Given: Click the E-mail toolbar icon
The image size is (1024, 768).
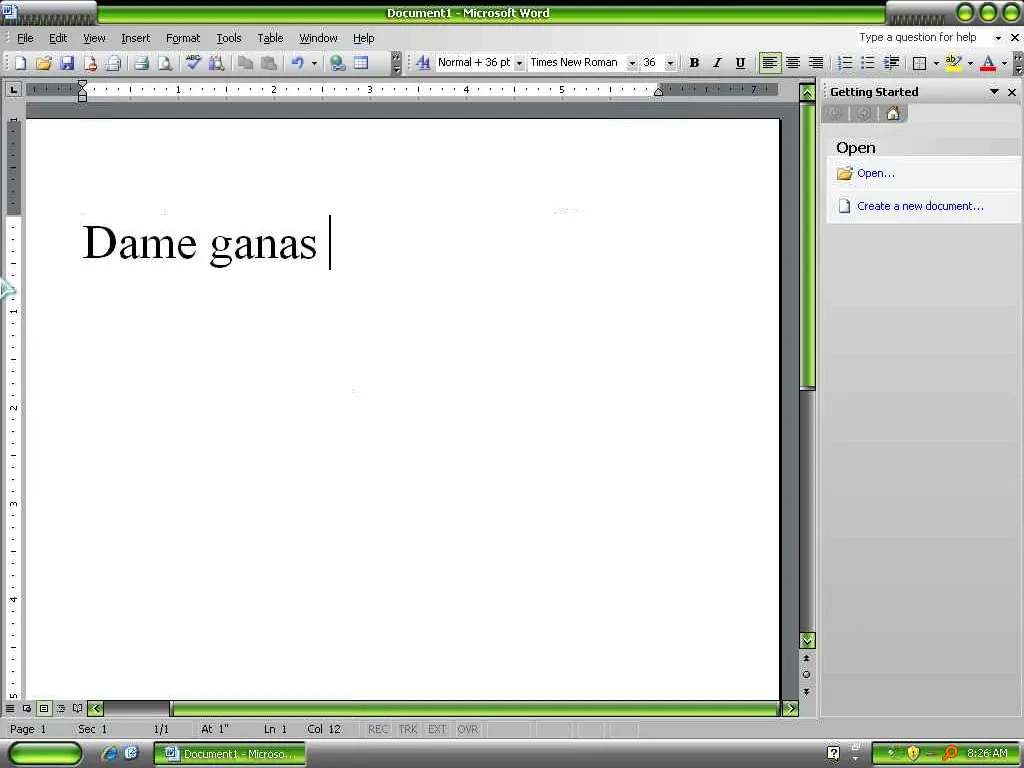Looking at the screenshot, I should click(114, 63).
